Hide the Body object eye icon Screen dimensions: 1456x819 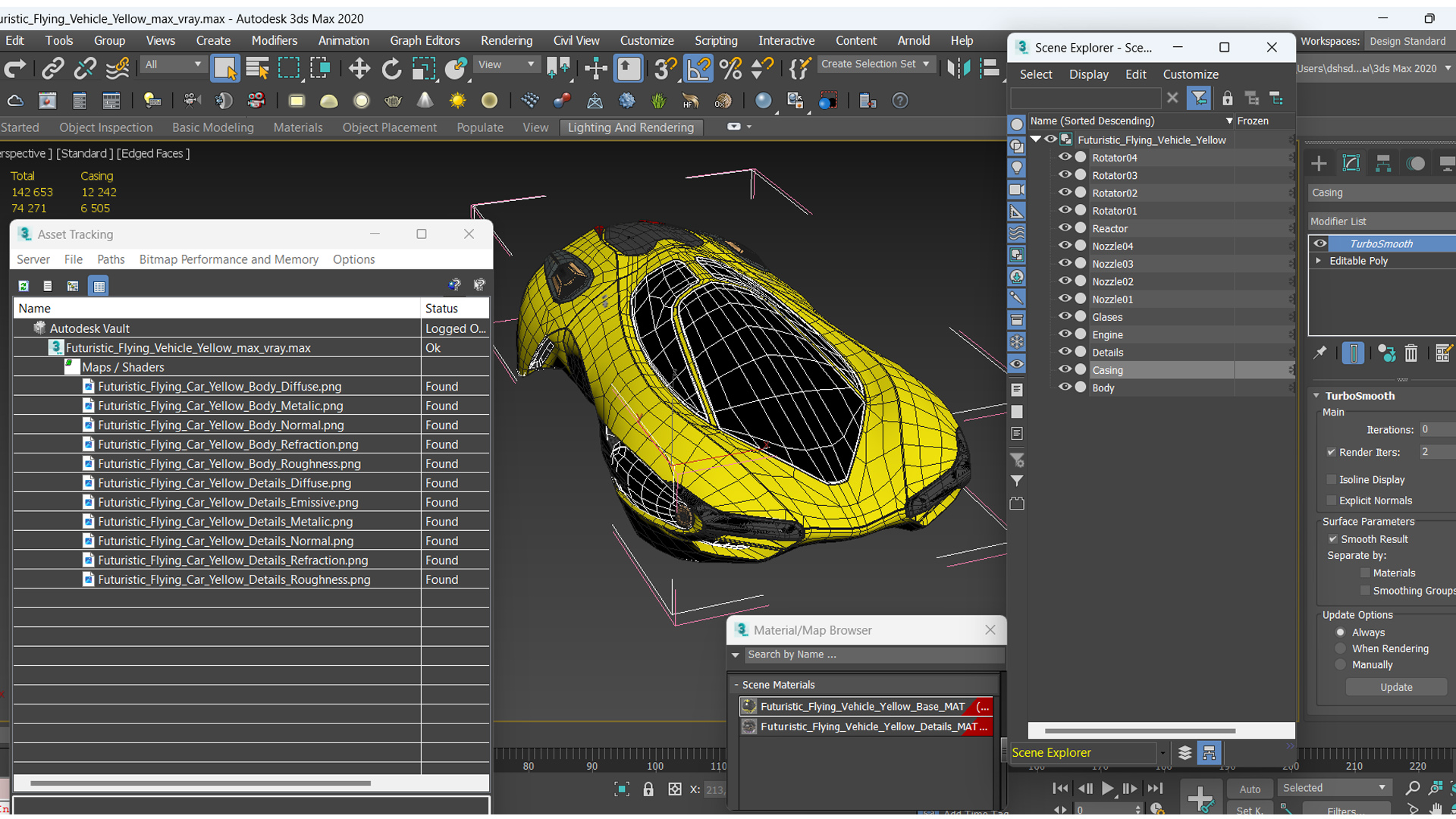pyautogui.click(x=1065, y=387)
